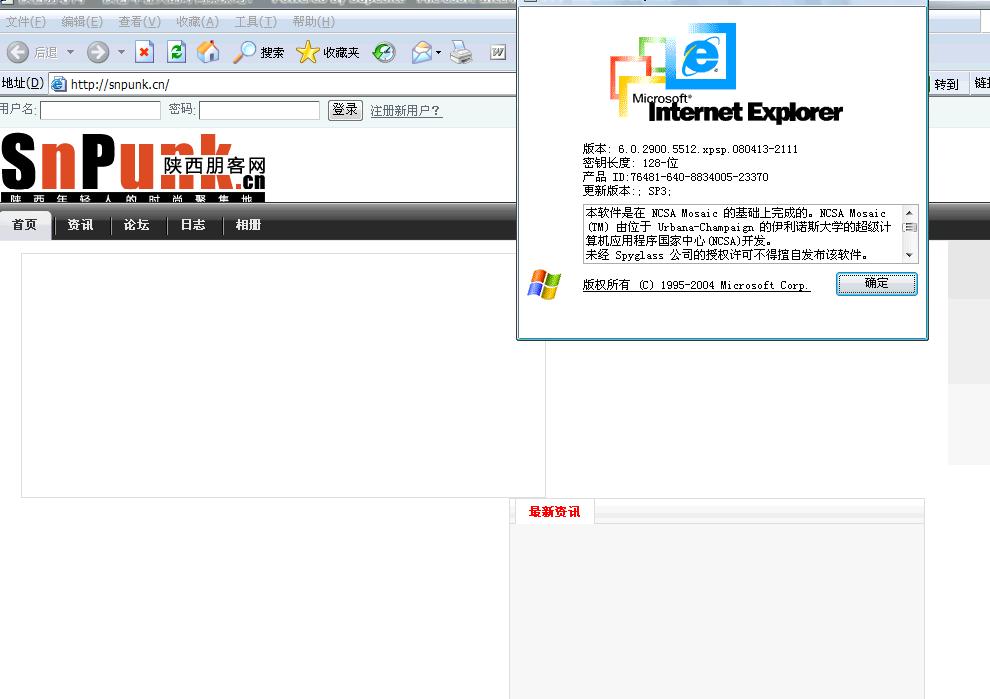
Task: Open the Back button history dropdown arrow
Action: (x=71, y=52)
